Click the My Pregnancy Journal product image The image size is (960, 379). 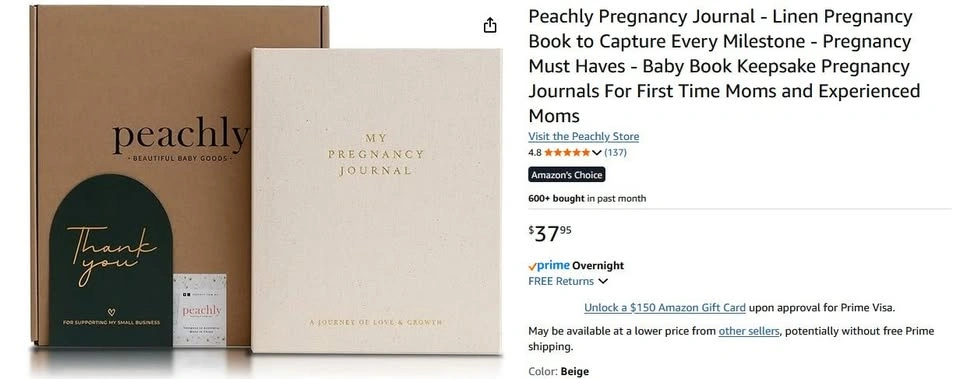(x=377, y=201)
